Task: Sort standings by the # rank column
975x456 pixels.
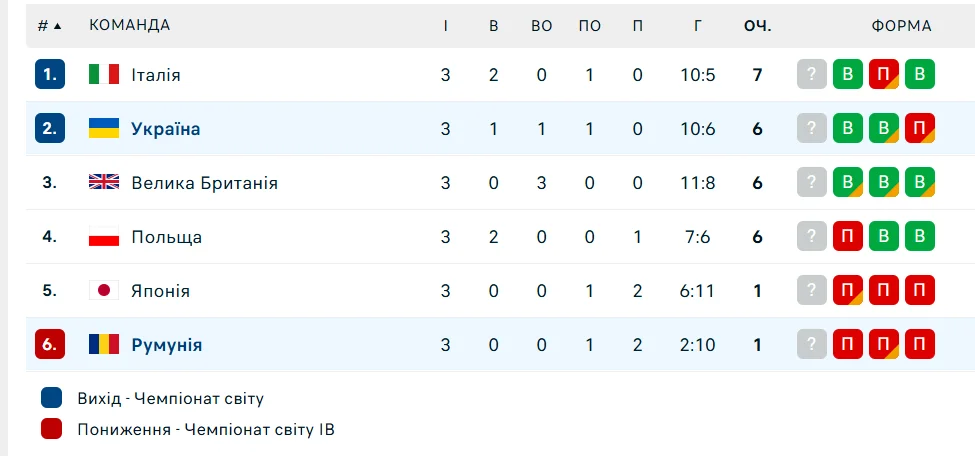Action: point(49,26)
